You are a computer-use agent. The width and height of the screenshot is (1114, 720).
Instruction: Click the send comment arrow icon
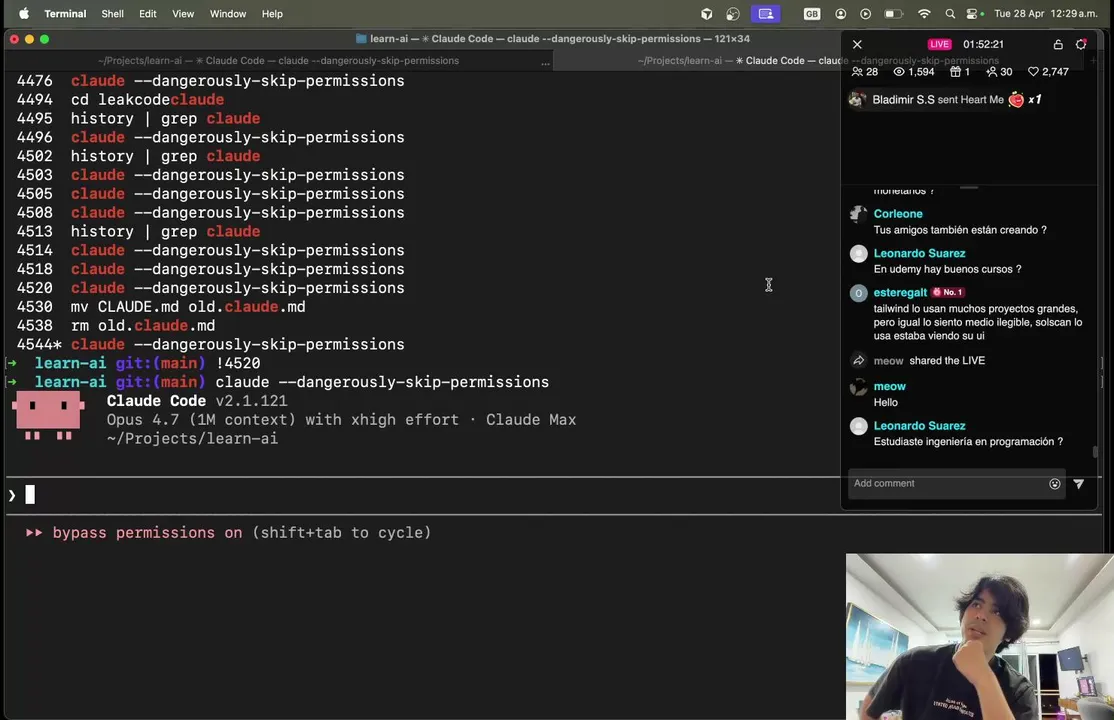[1078, 484]
